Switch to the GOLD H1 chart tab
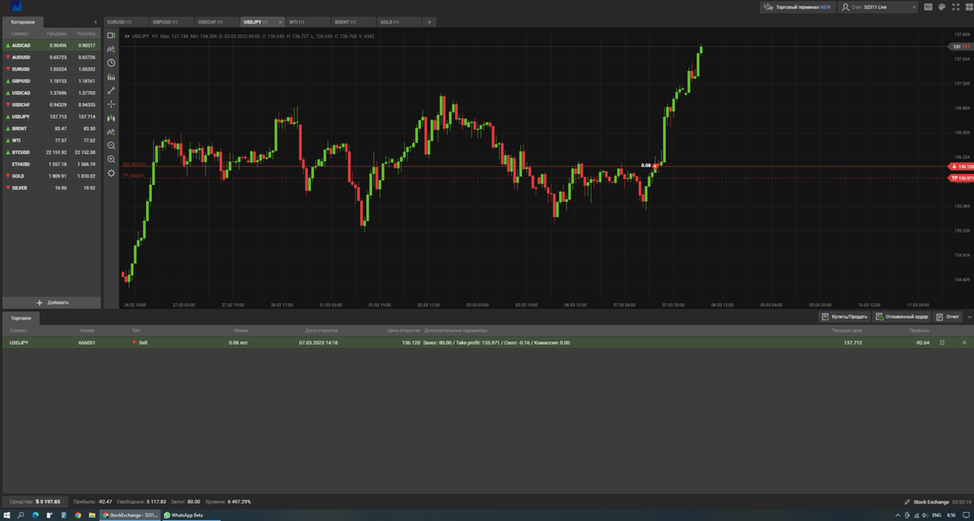 coord(399,22)
